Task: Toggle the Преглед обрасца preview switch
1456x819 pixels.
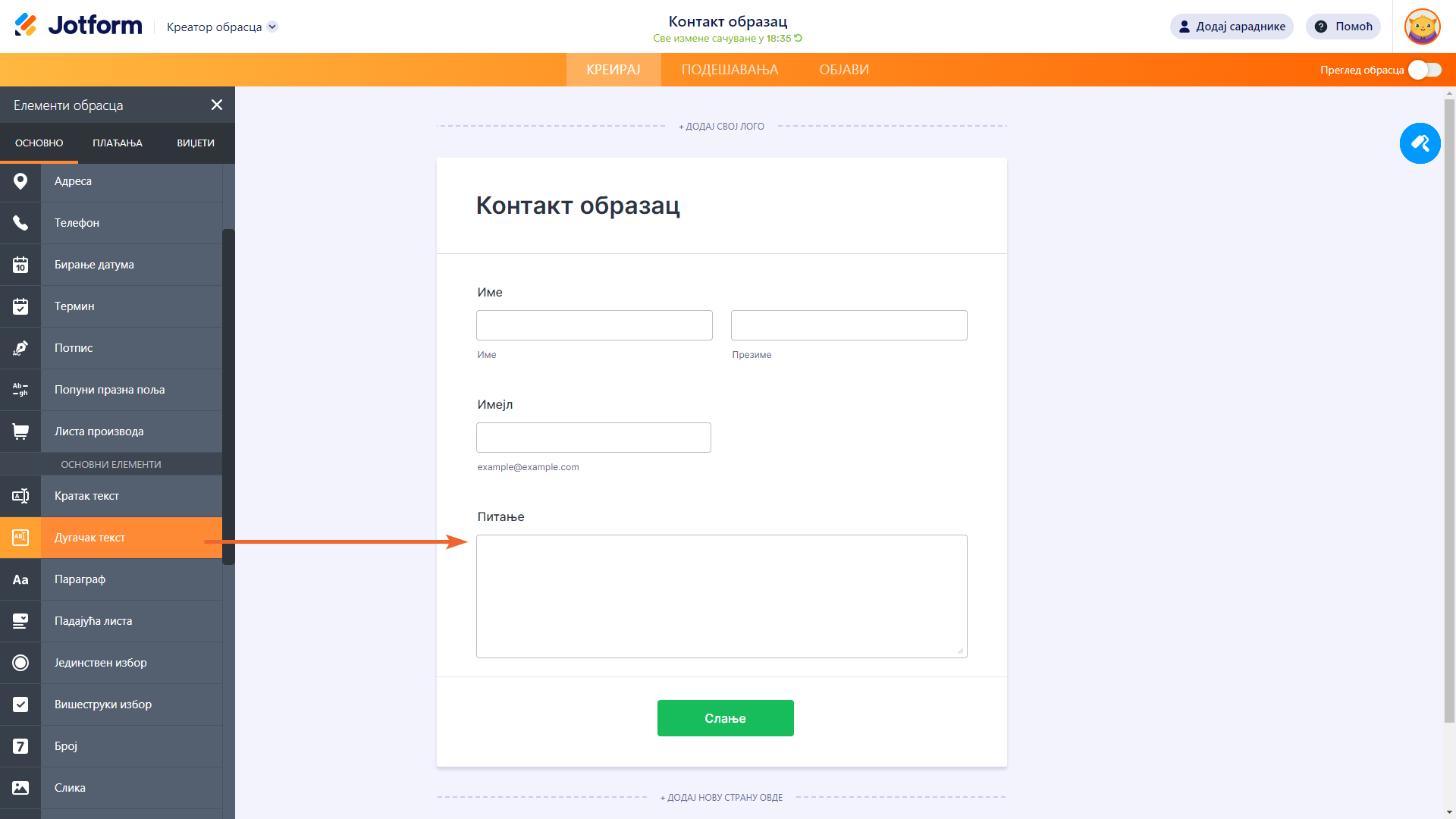Action: 1424,70
